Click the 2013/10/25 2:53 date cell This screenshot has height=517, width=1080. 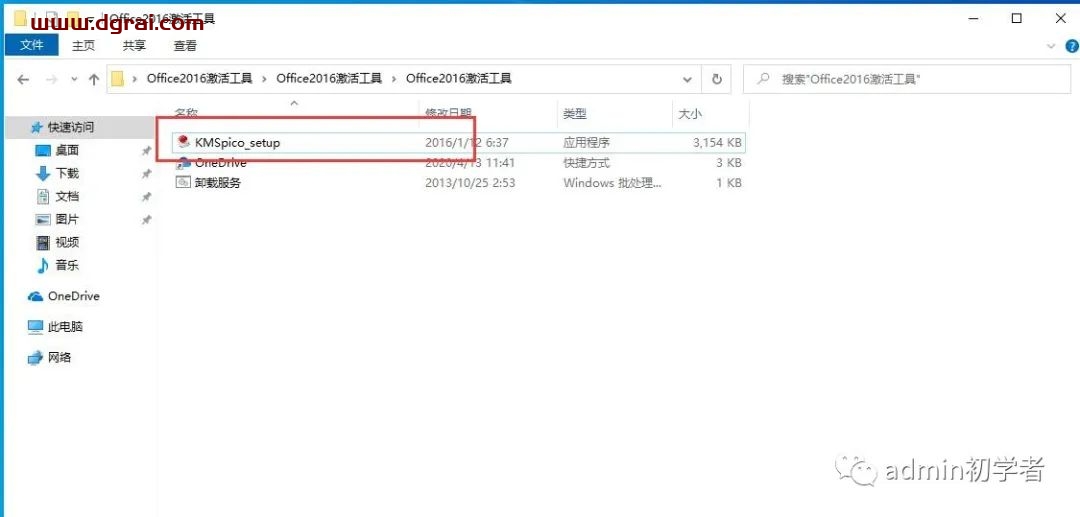(470, 183)
